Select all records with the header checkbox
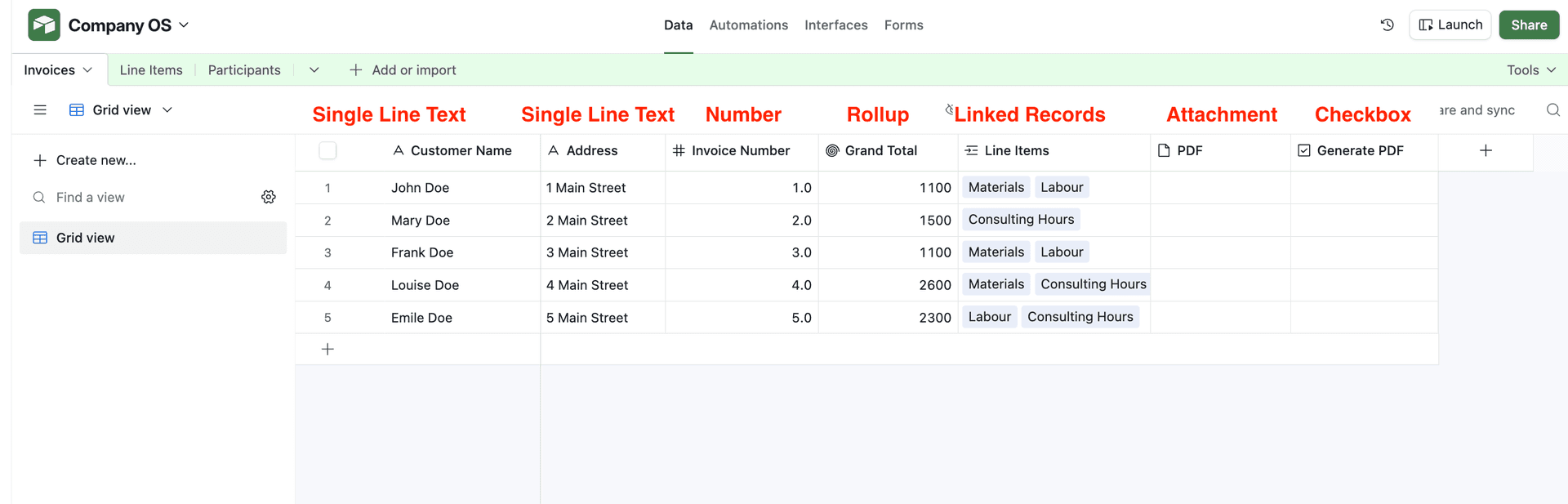The image size is (1568, 504). pos(327,150)
